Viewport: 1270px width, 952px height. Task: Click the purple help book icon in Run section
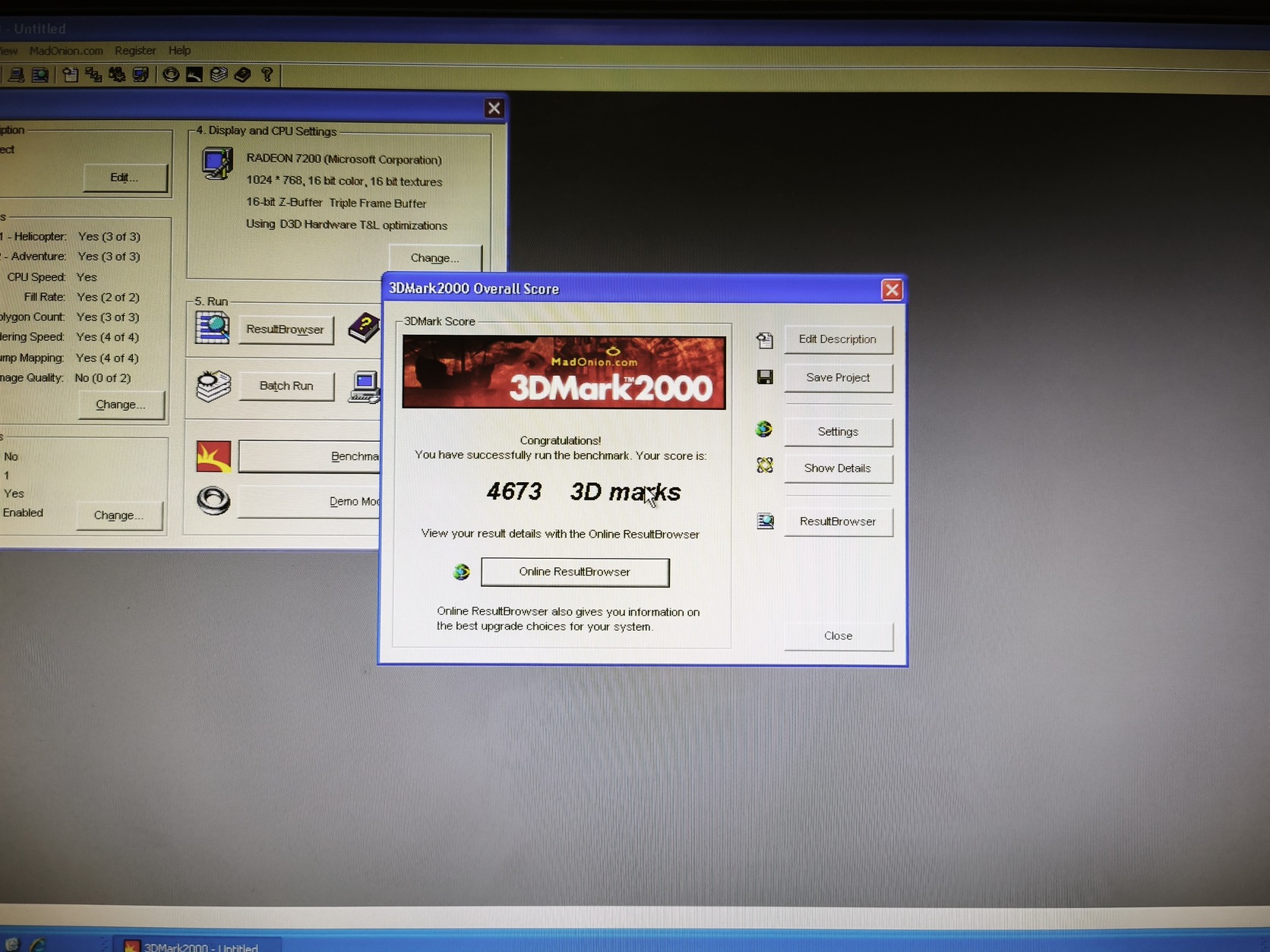(364, 327)
